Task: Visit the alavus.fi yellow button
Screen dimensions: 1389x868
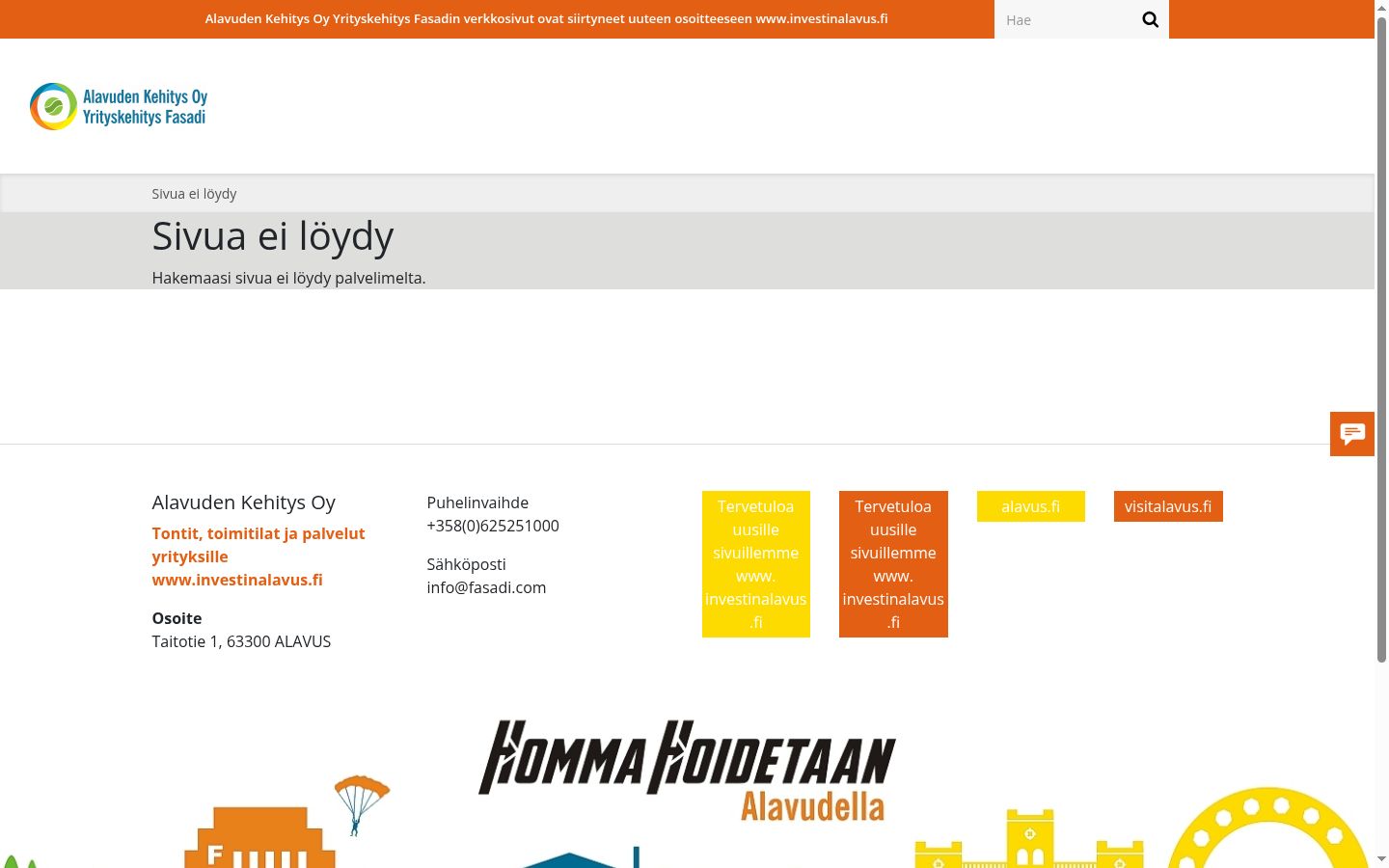Action: pos(1031,506)
